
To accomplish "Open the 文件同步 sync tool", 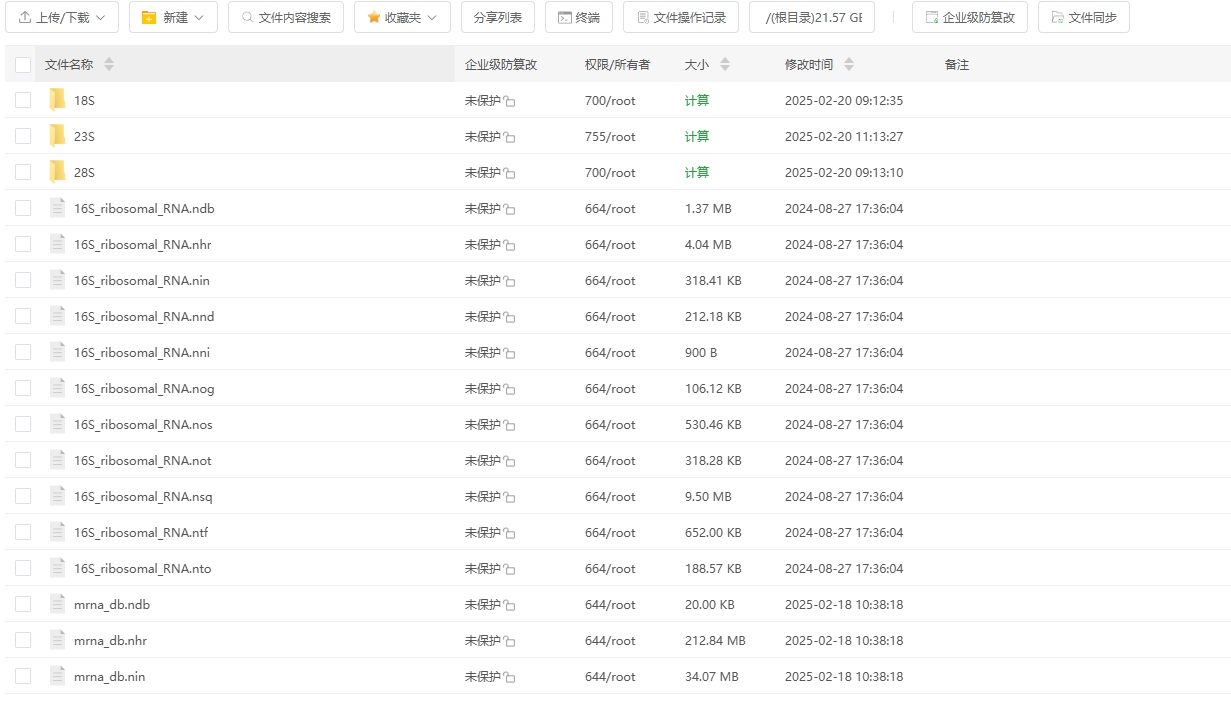I will pyautogui.click(x=1084, y=16).
